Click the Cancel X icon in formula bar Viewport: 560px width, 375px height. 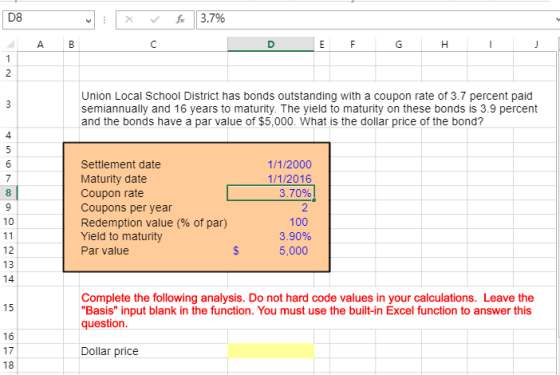click(129, 19)
